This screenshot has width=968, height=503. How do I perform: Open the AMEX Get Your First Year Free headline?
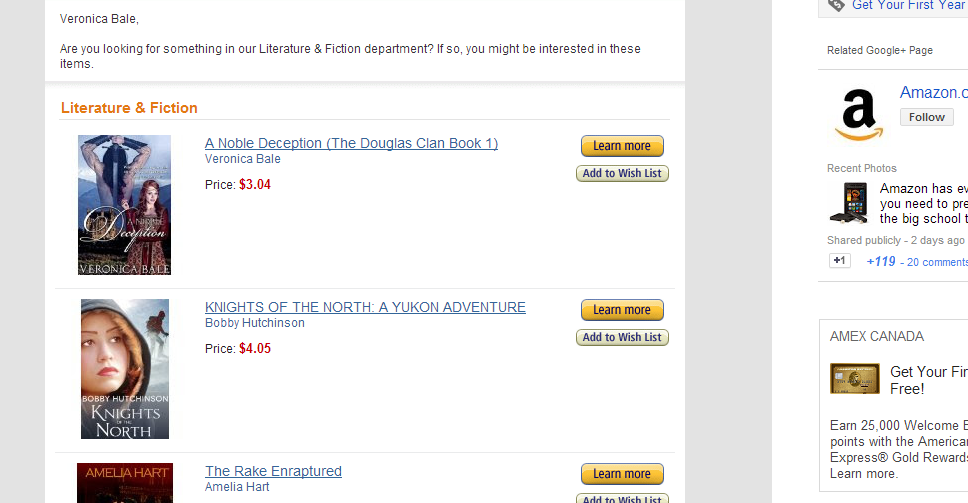[x=926, y=380]
